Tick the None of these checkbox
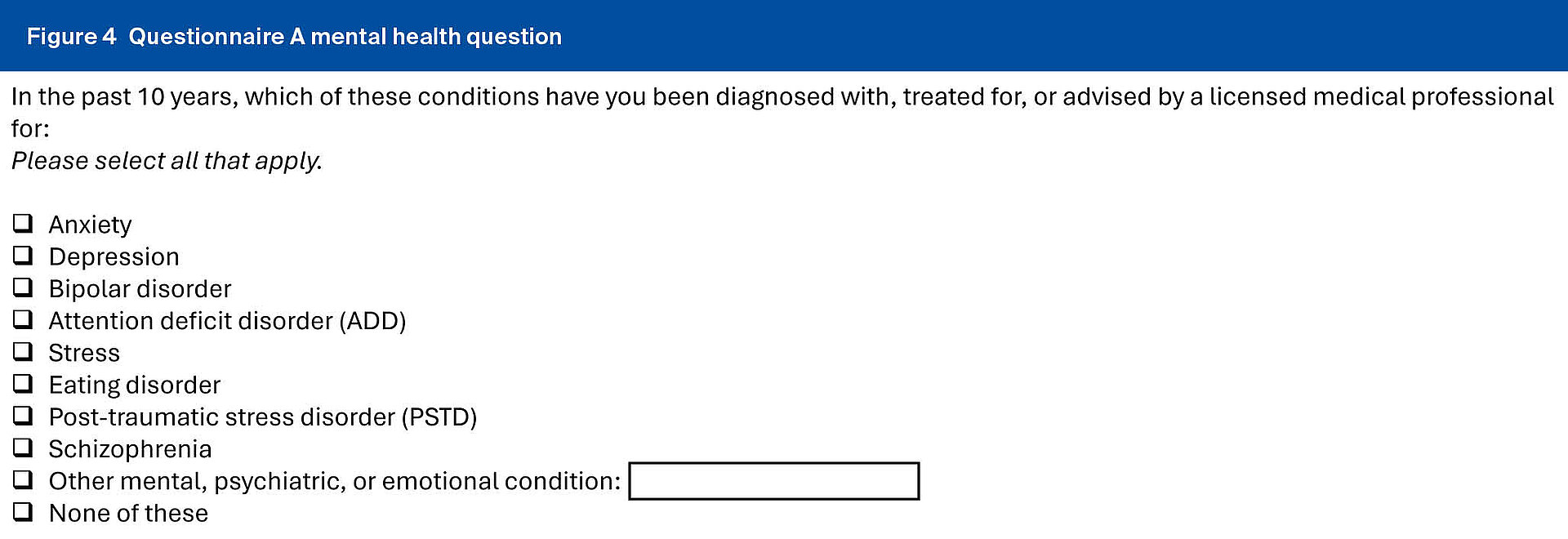 click(x=23, y=511)
